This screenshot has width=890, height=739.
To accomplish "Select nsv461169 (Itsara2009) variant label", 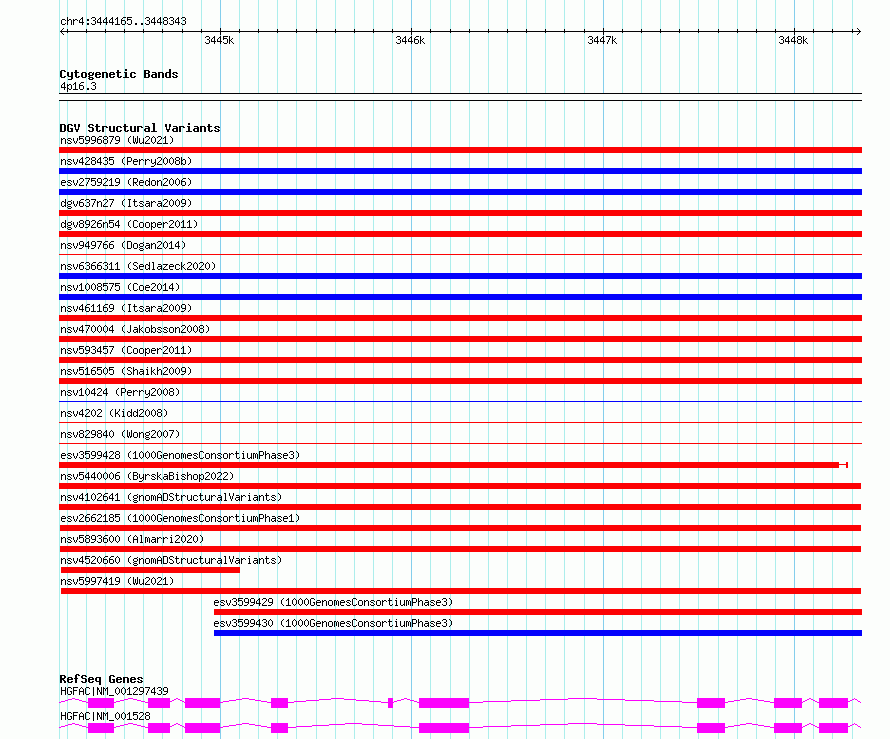I will 126,308.
